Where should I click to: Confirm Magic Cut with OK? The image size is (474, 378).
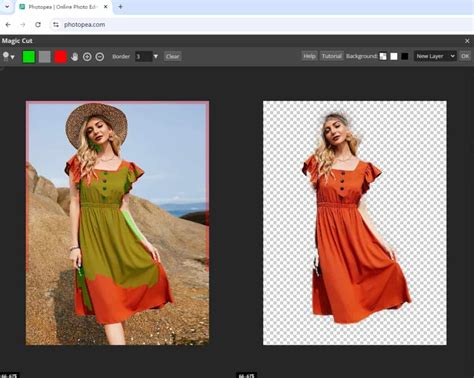[465, 56]
